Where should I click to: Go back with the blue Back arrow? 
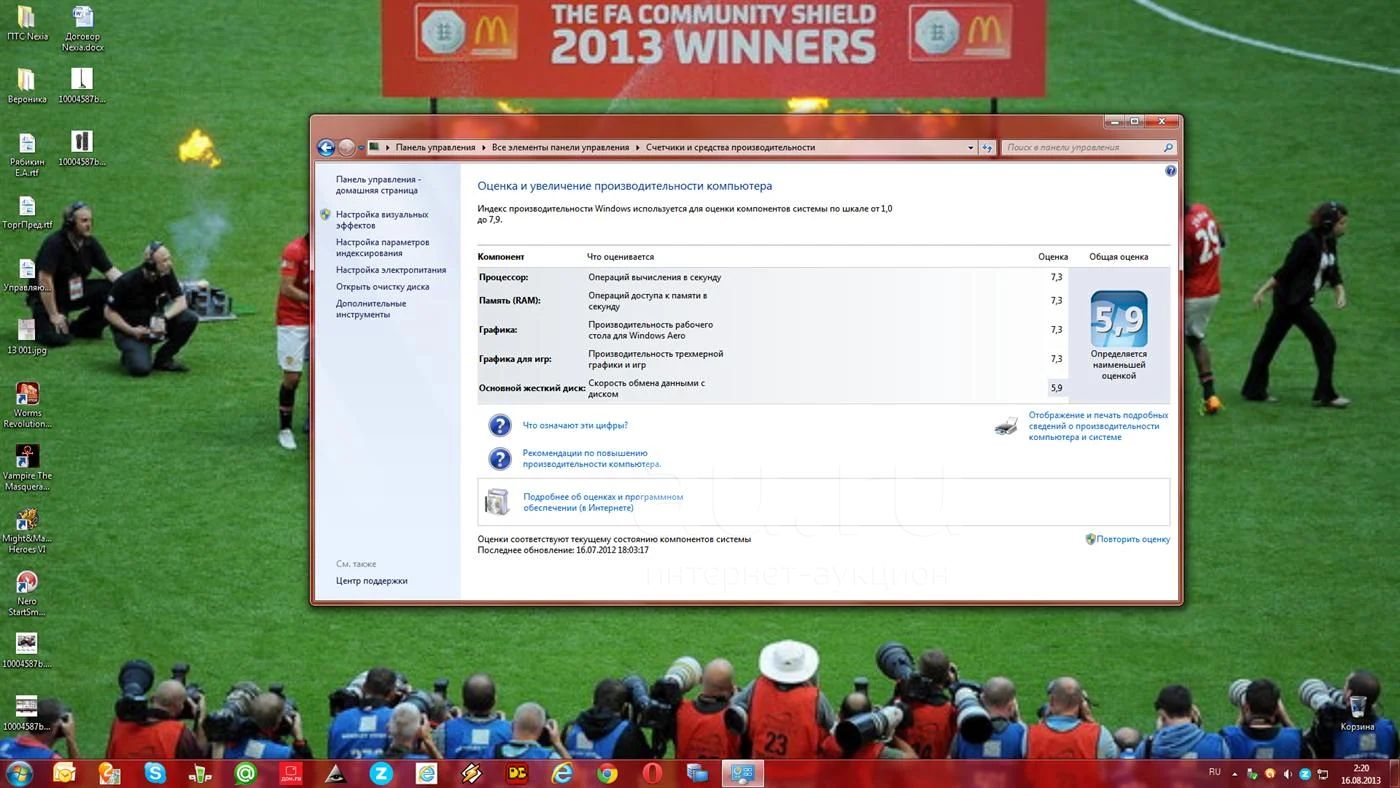(x=326, y=147)
